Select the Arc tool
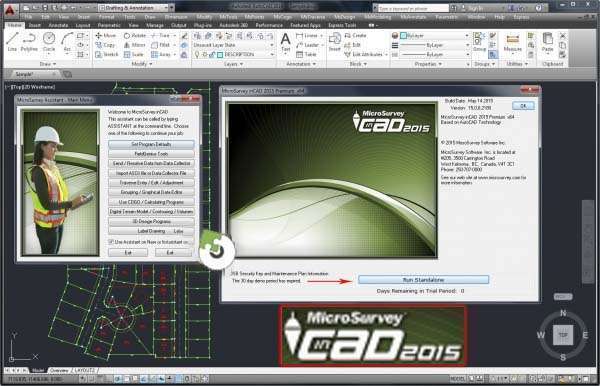Viewport: 600px width, 386px height. pyautogui.click(x=67, y=42)
